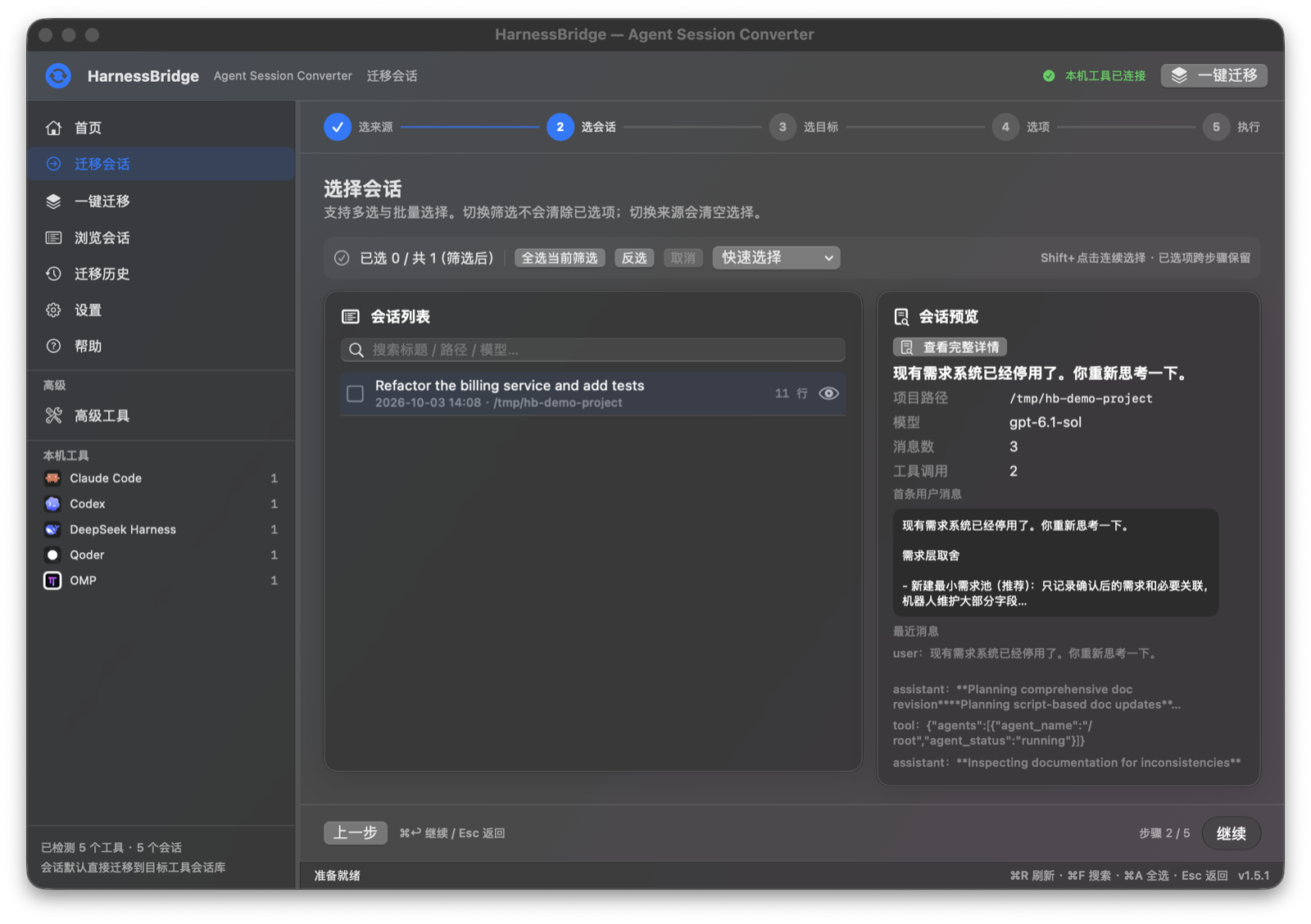The width and height of the screenshot is (1311, 924).
Task: Check the Refactor the billing service session checkbox
Action: [x=356, y=394]
